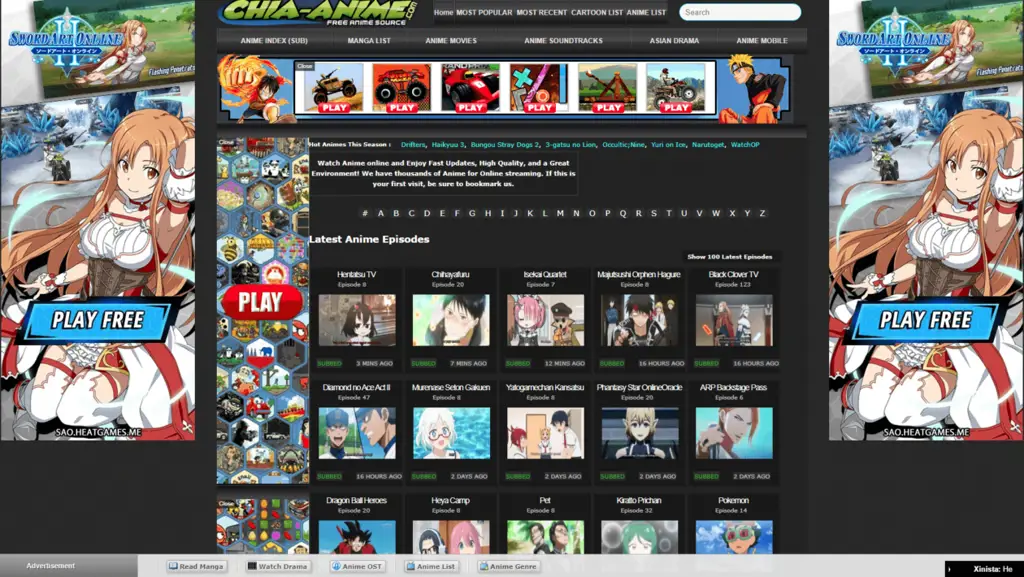Open the Yuri on Ice link

668,145
